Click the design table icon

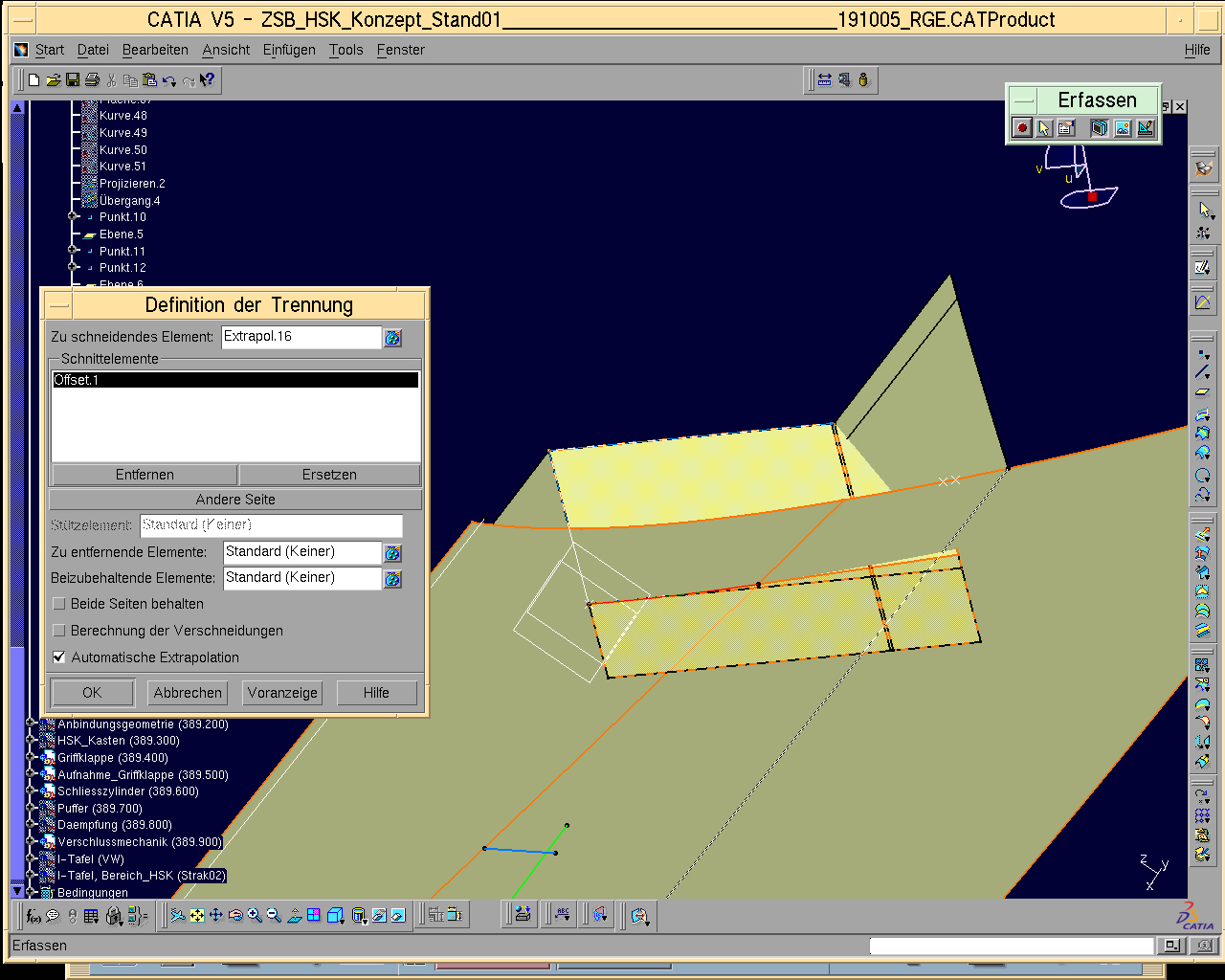tap(91, 916)
